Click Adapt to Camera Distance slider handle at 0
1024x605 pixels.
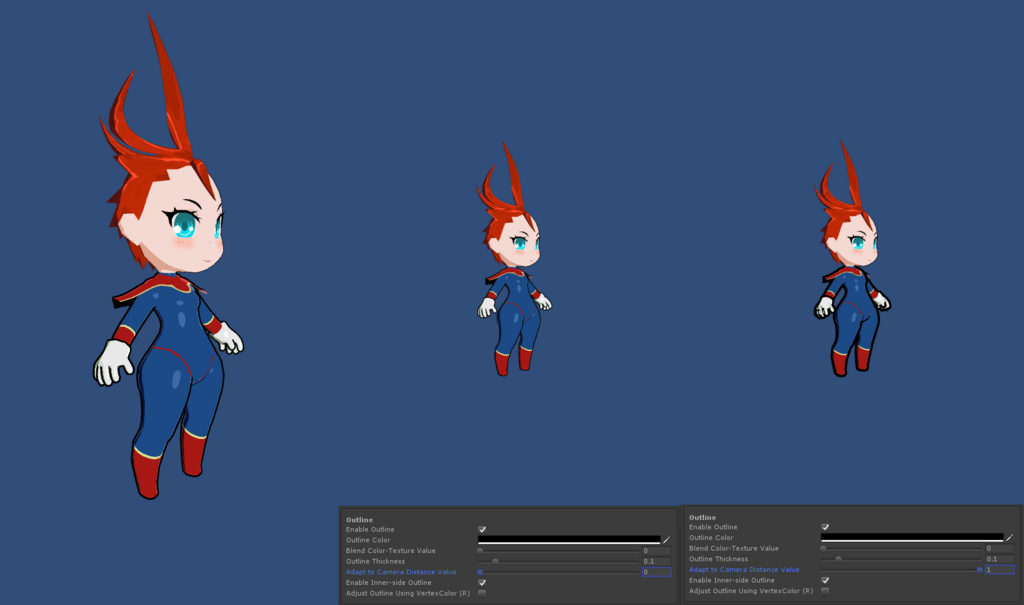point(480,572)
